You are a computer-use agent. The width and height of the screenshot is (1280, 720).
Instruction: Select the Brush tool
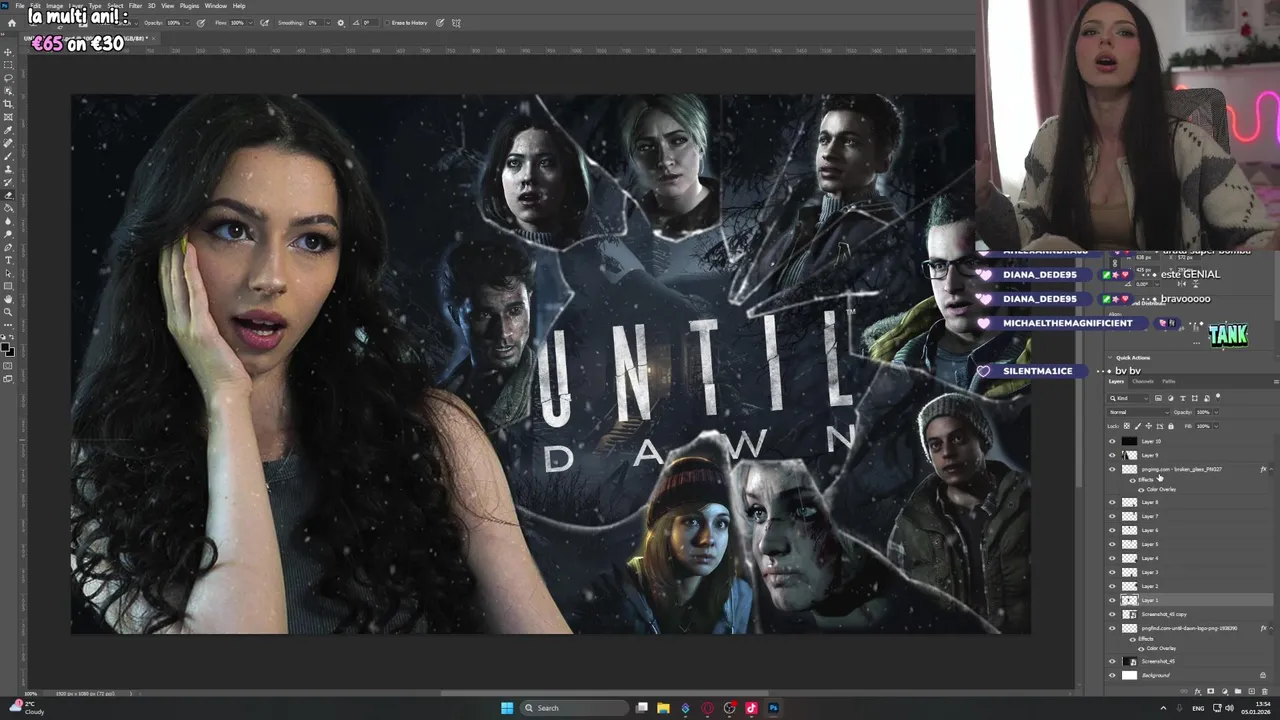pyautogui.click(x=9, y=156)
